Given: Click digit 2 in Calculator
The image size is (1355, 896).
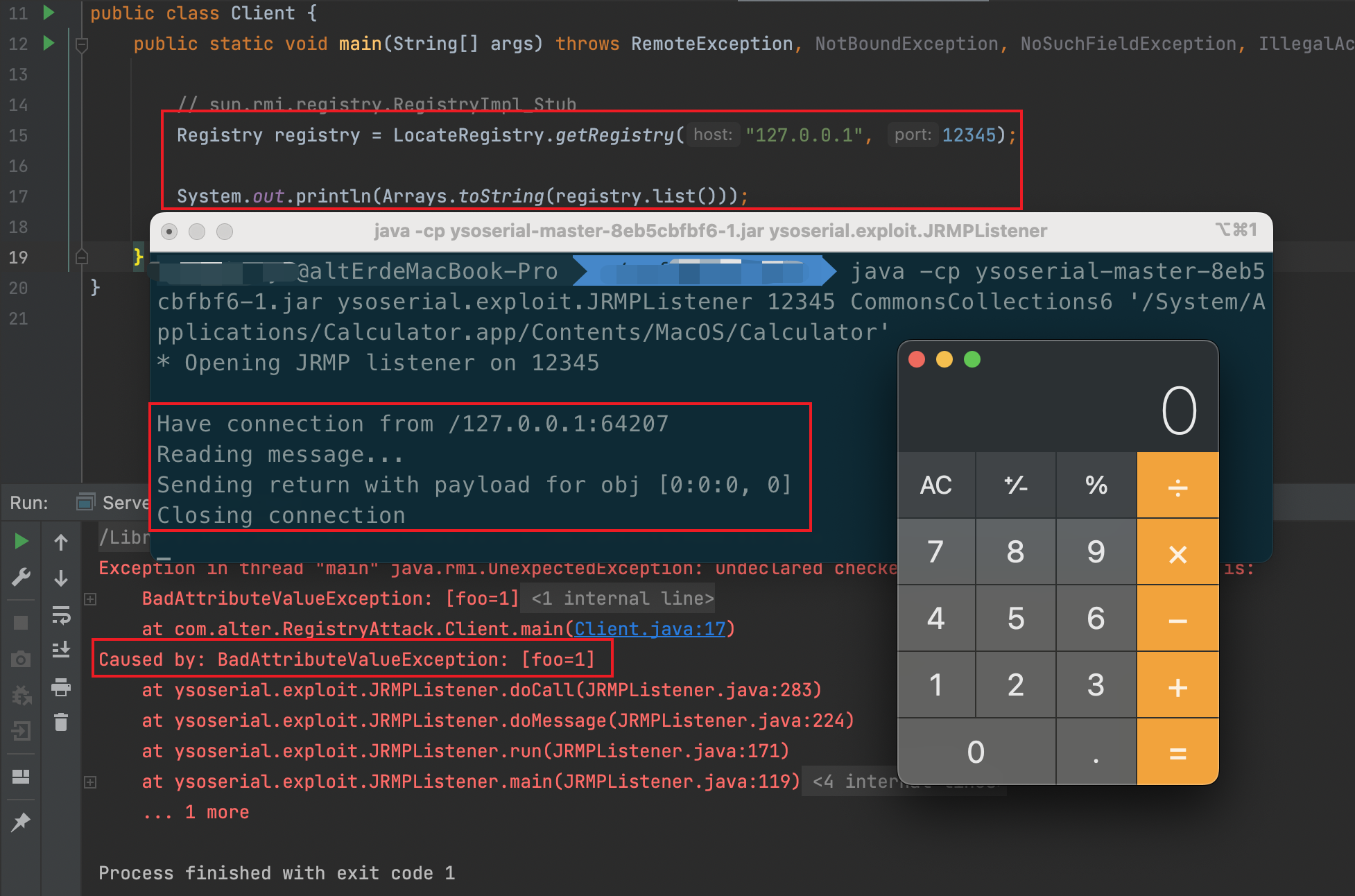Looking at the screenshot, I should [1016, 685].
